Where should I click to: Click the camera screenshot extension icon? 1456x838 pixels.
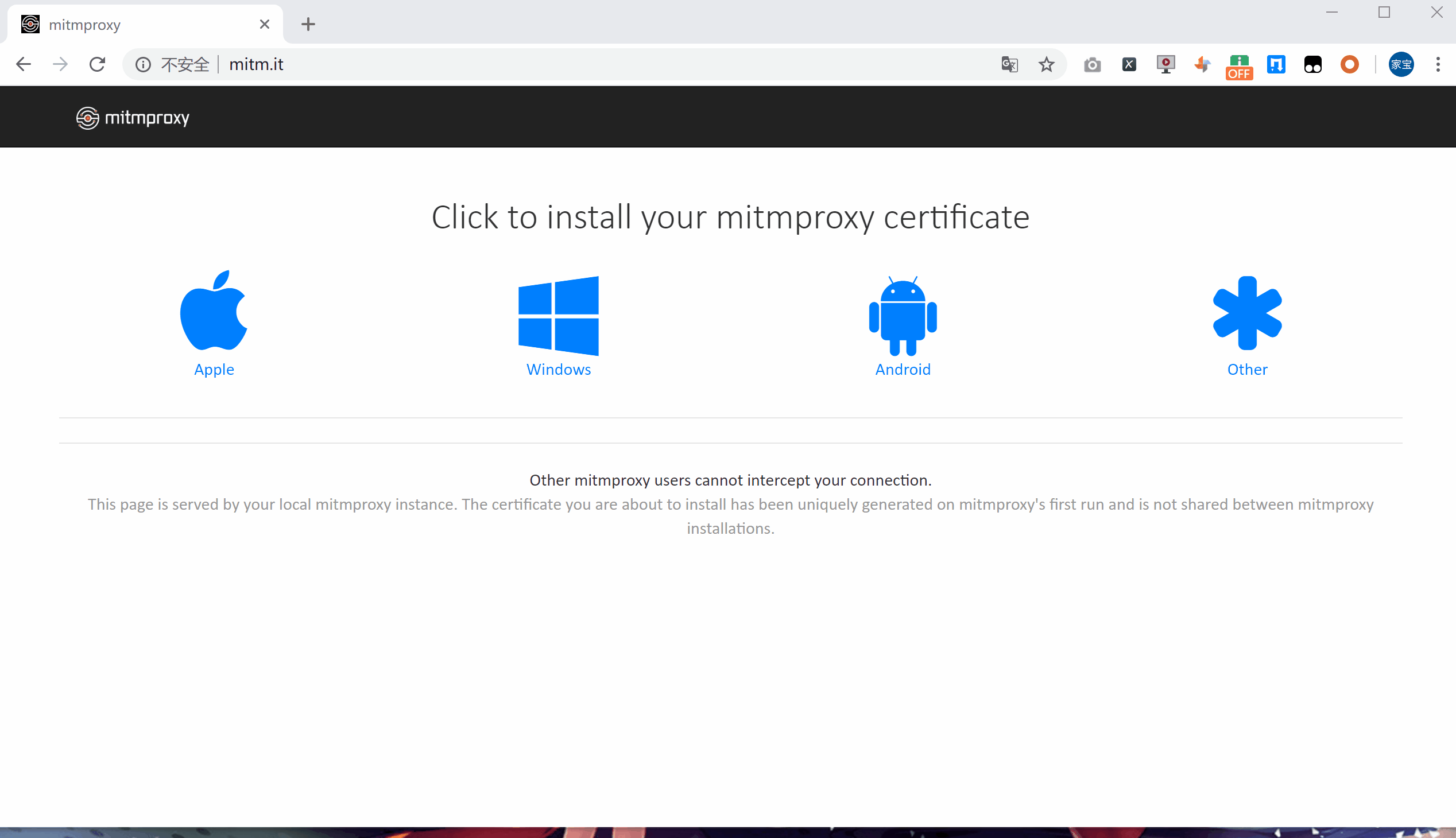1091,64
